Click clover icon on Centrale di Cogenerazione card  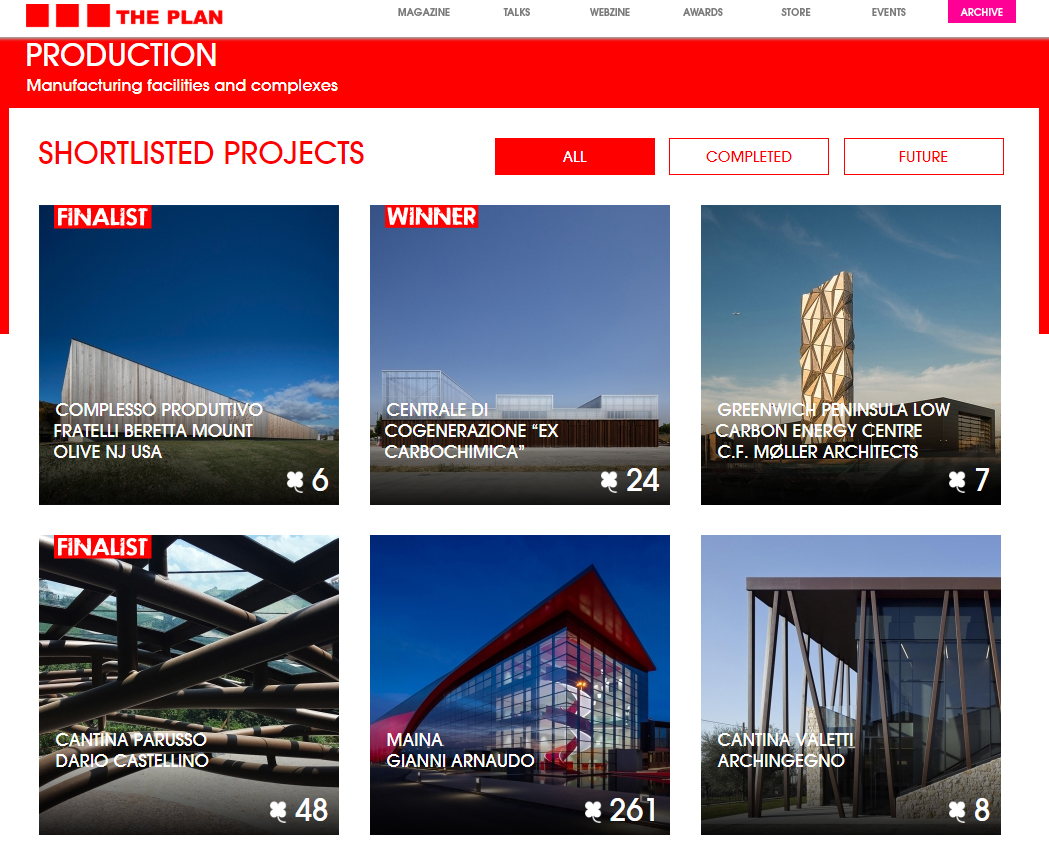[x=610, y=481]
